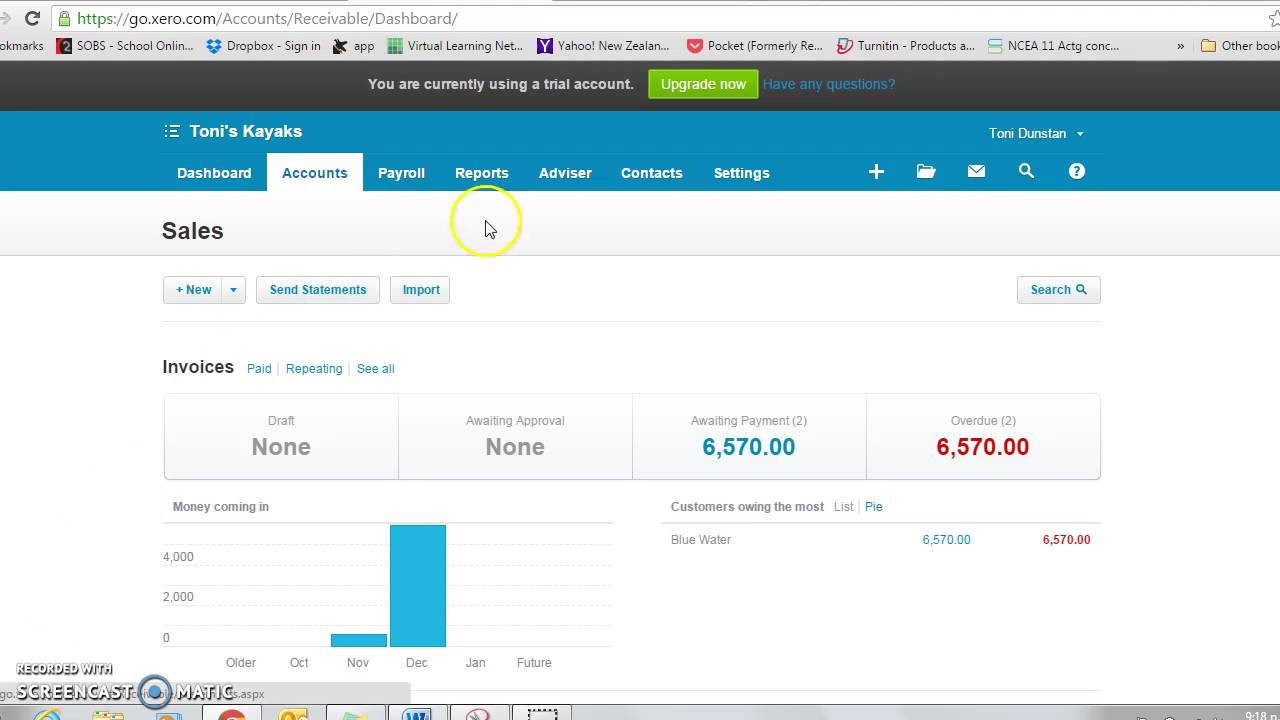Open the Awaiting Approval panel

(515, 437)
